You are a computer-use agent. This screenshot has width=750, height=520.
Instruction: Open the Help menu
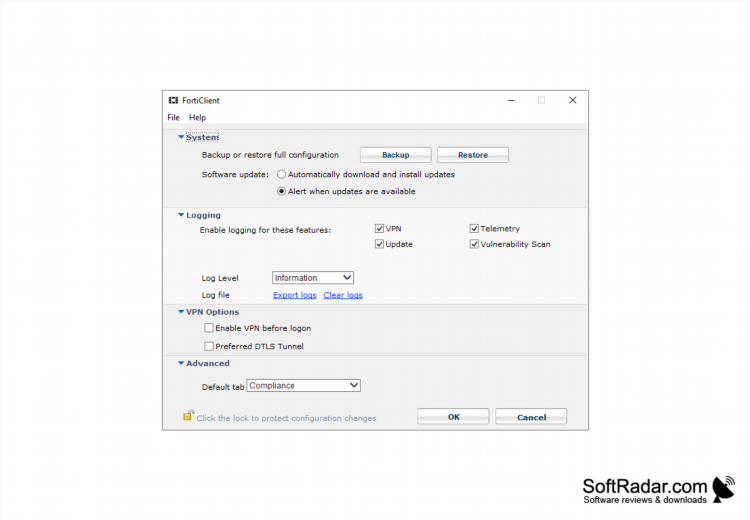click(197, 117)
